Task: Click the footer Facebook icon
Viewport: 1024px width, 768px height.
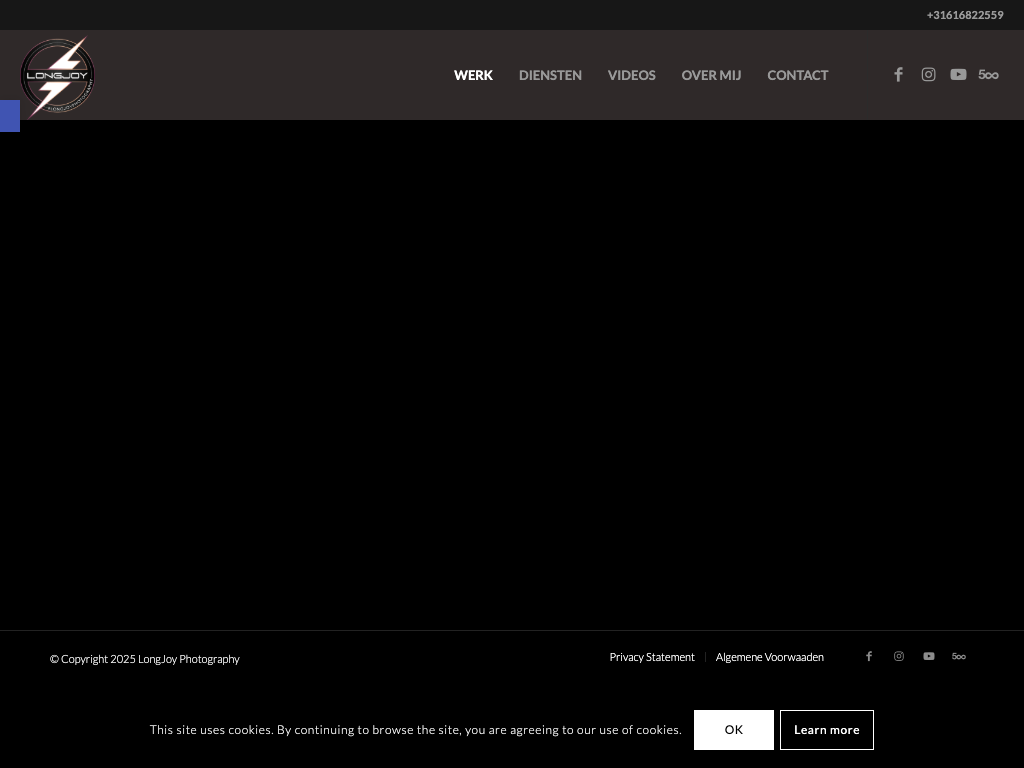Action: 869,657
